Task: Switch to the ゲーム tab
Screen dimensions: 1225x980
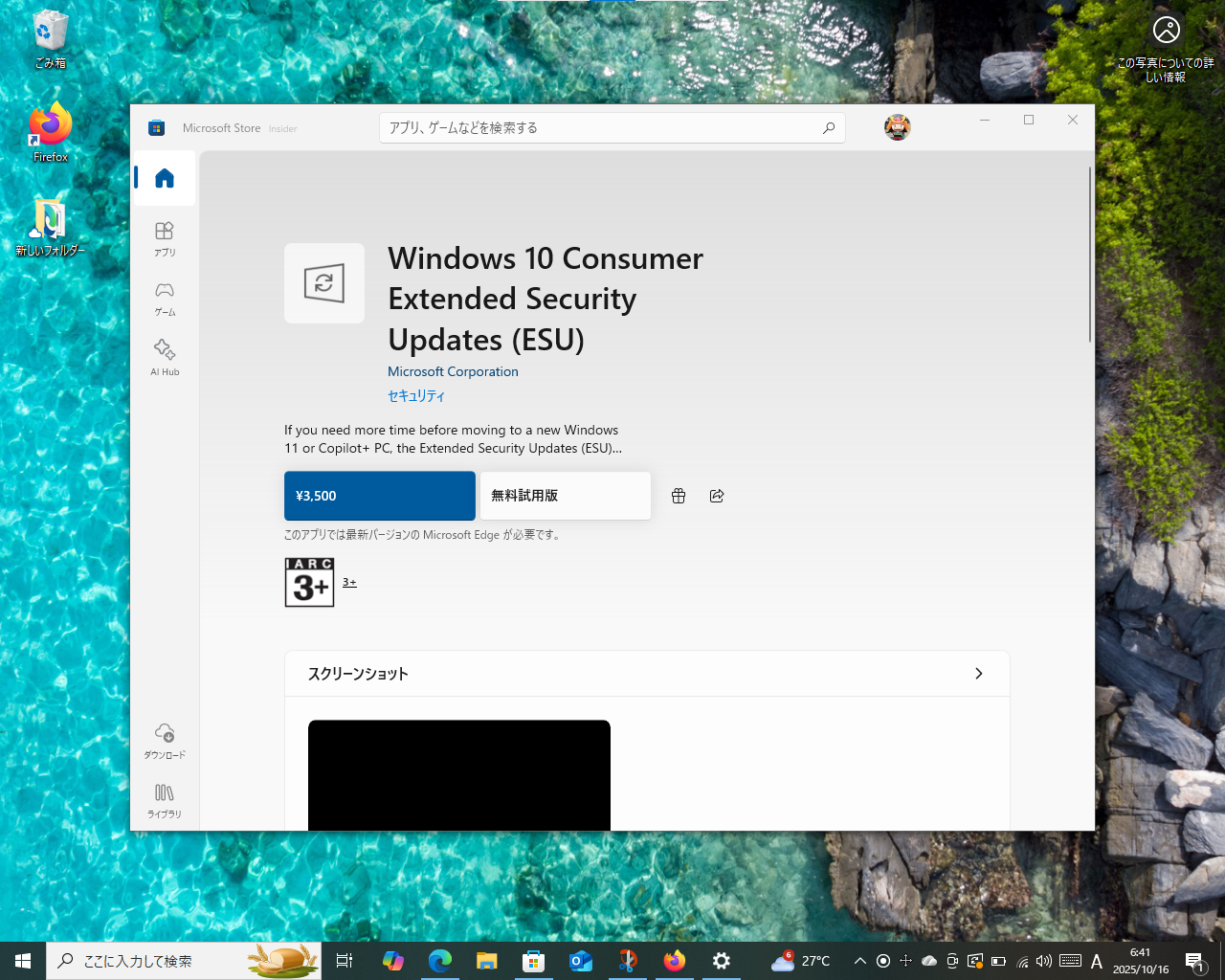Action: (x=164, y=296)
